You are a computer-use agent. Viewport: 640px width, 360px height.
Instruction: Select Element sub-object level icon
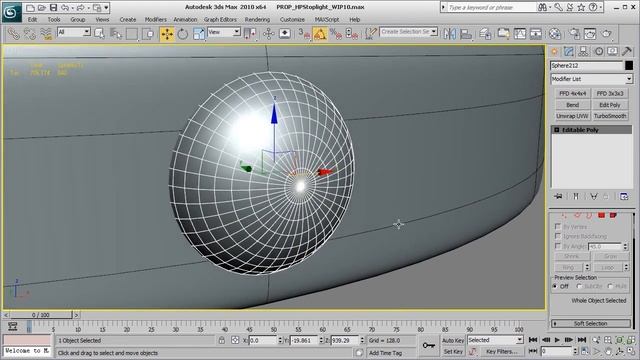(x=613, y=215)
